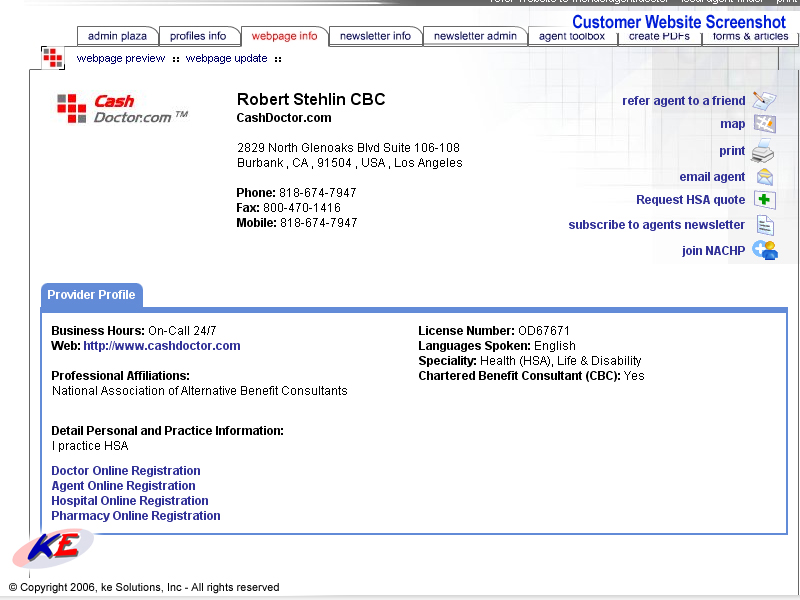Switch to the create PDFs tab
This screenshot has height=600, width=800.
[x=659, y=36]
